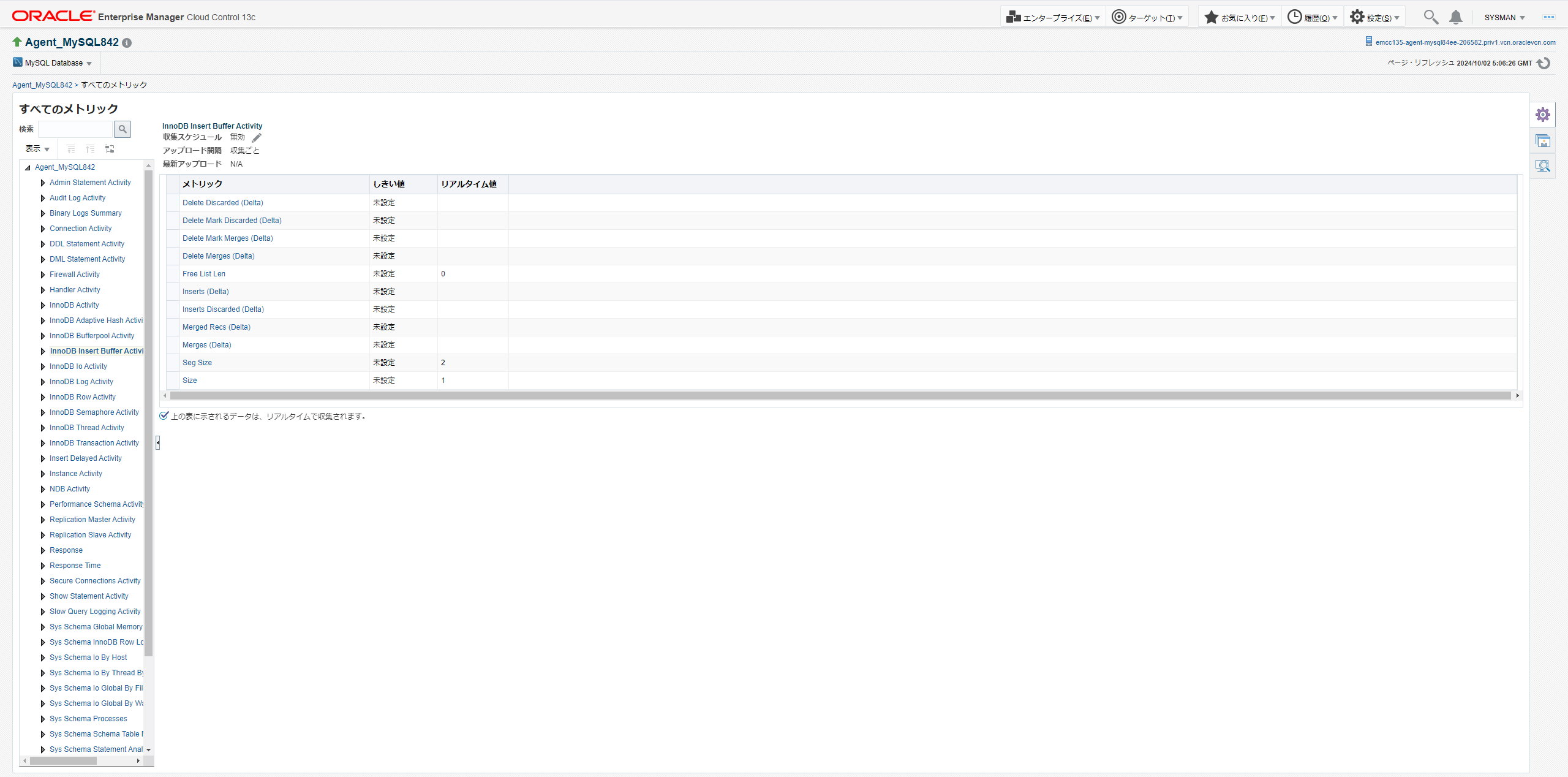
Task: Click the tree horizontal scrollbar
Action: tap(63, 760)
